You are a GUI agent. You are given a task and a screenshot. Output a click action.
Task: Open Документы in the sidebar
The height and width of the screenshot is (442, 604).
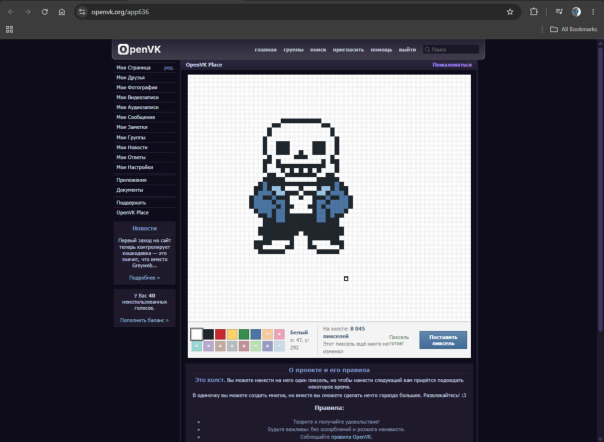pyautogui.click(x=130, y=190)
